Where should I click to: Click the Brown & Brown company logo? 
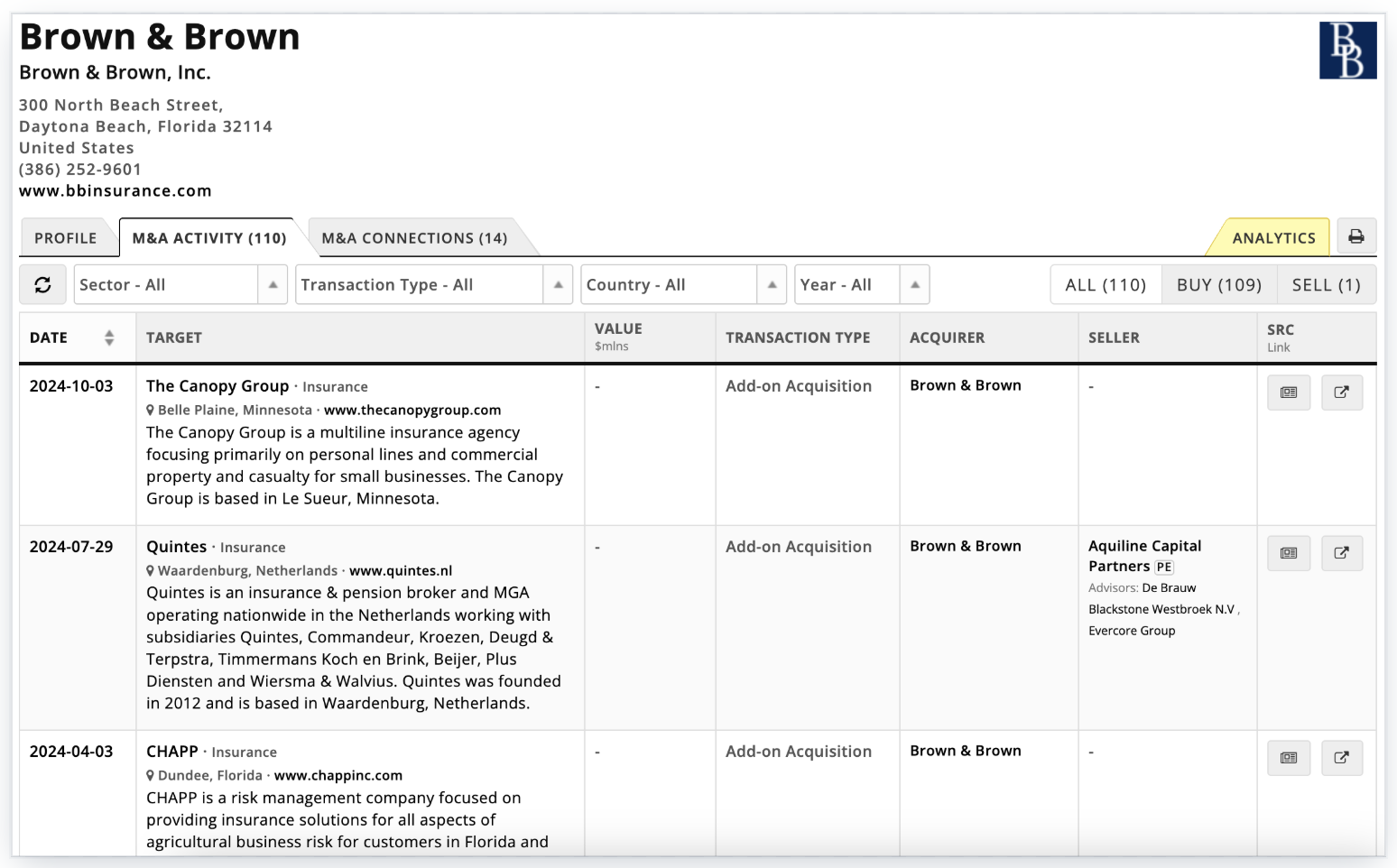tap(1347, 50)
